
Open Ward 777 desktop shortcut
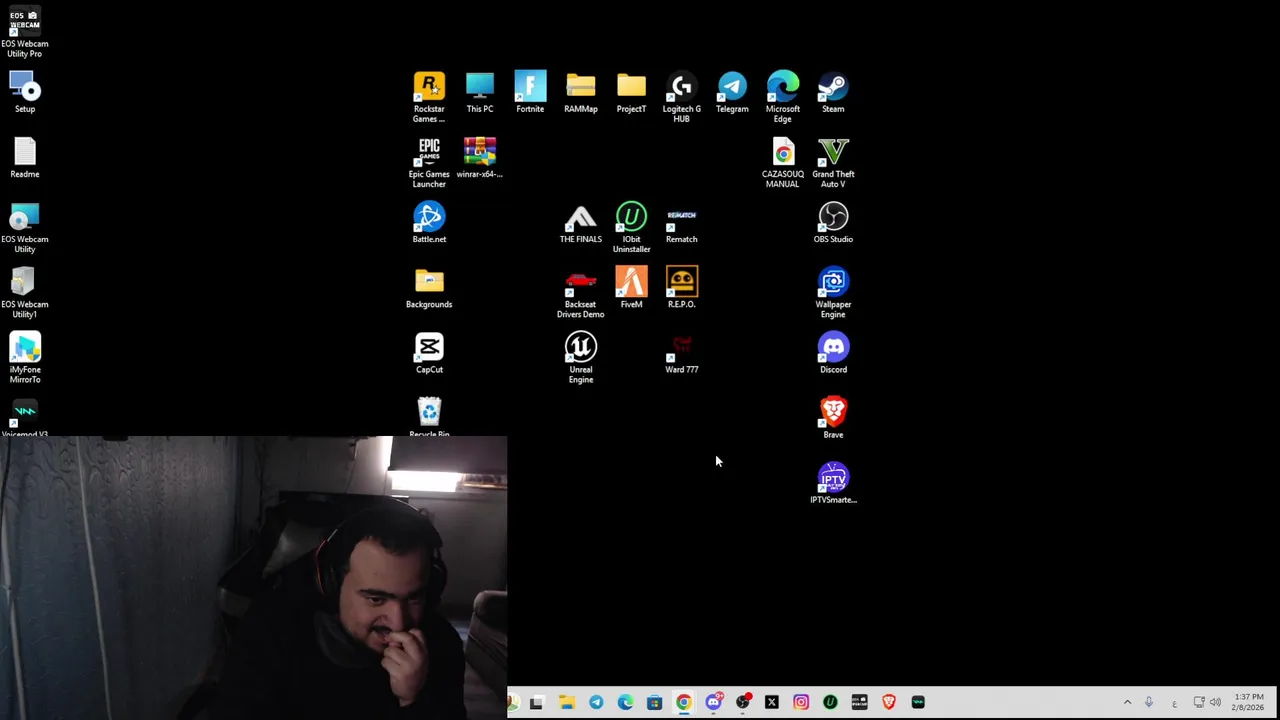coord(682,352)
